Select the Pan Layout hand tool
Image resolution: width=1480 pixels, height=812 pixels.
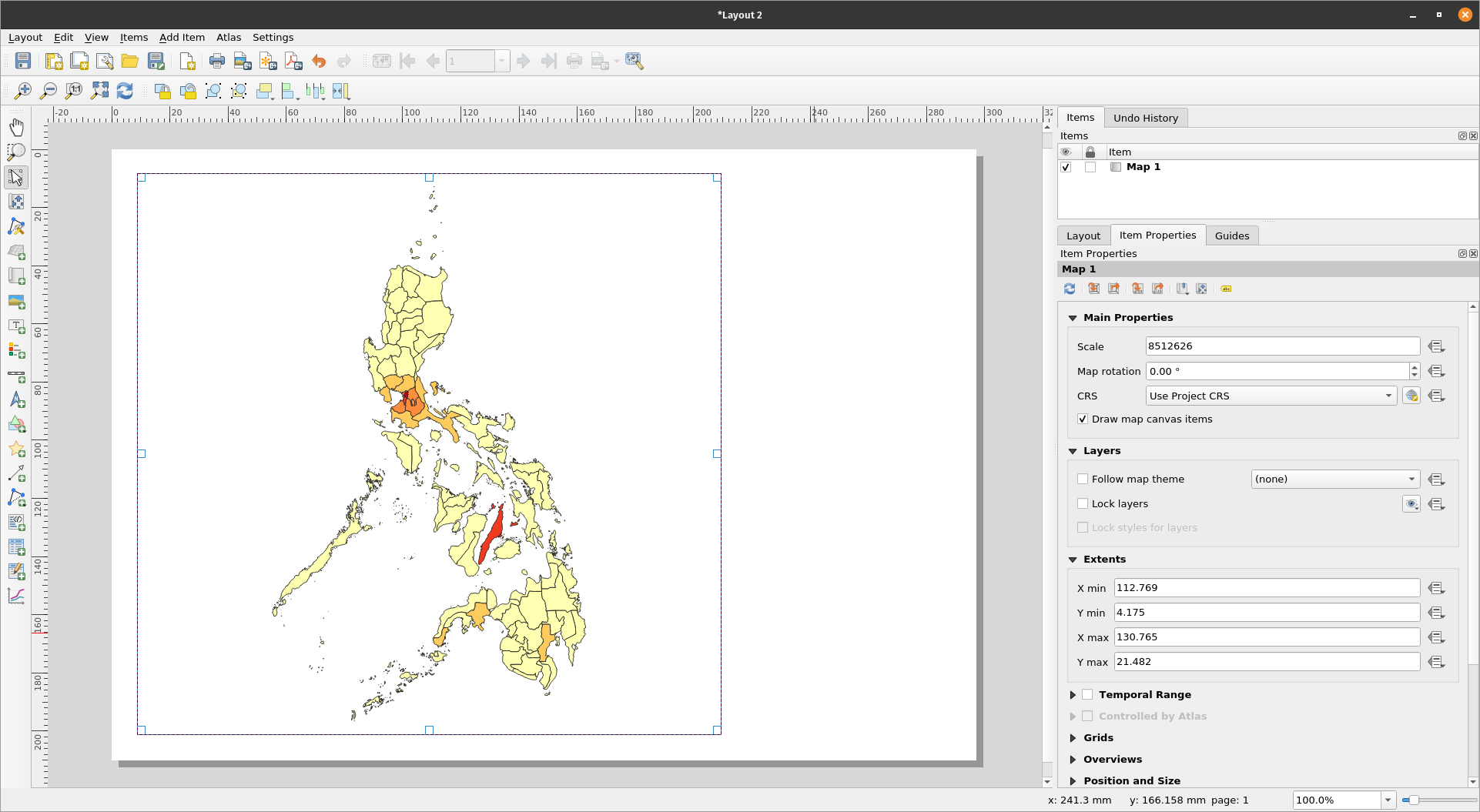(x=16, y=127)
